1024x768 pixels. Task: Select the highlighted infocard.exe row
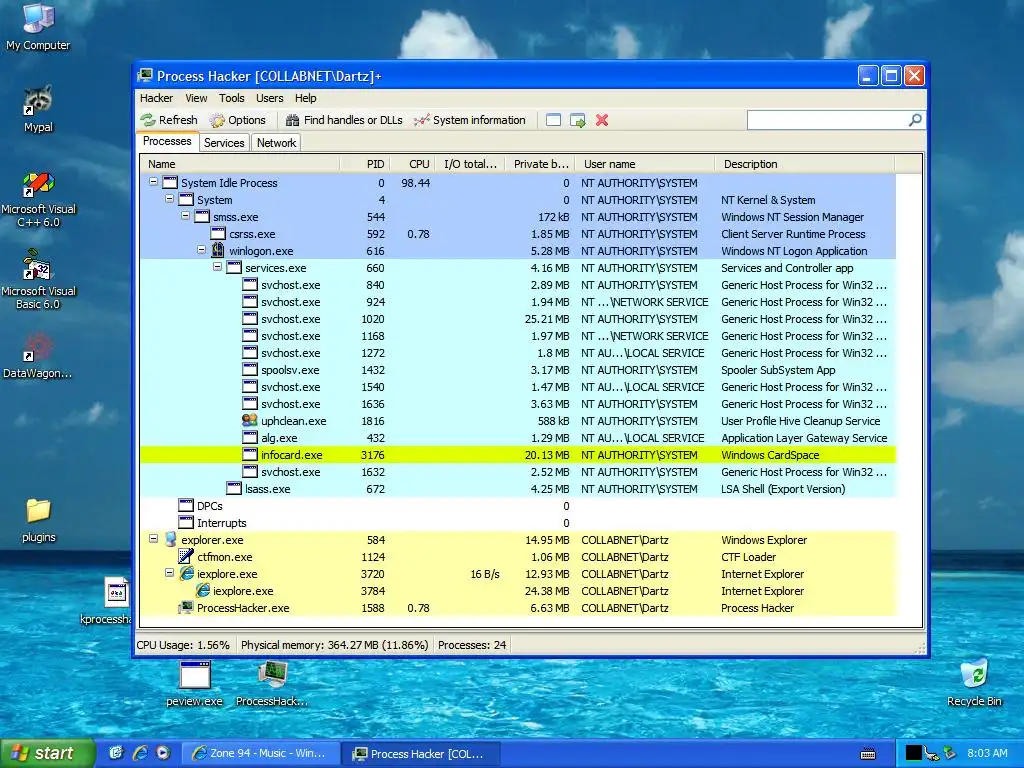(518, 455)
